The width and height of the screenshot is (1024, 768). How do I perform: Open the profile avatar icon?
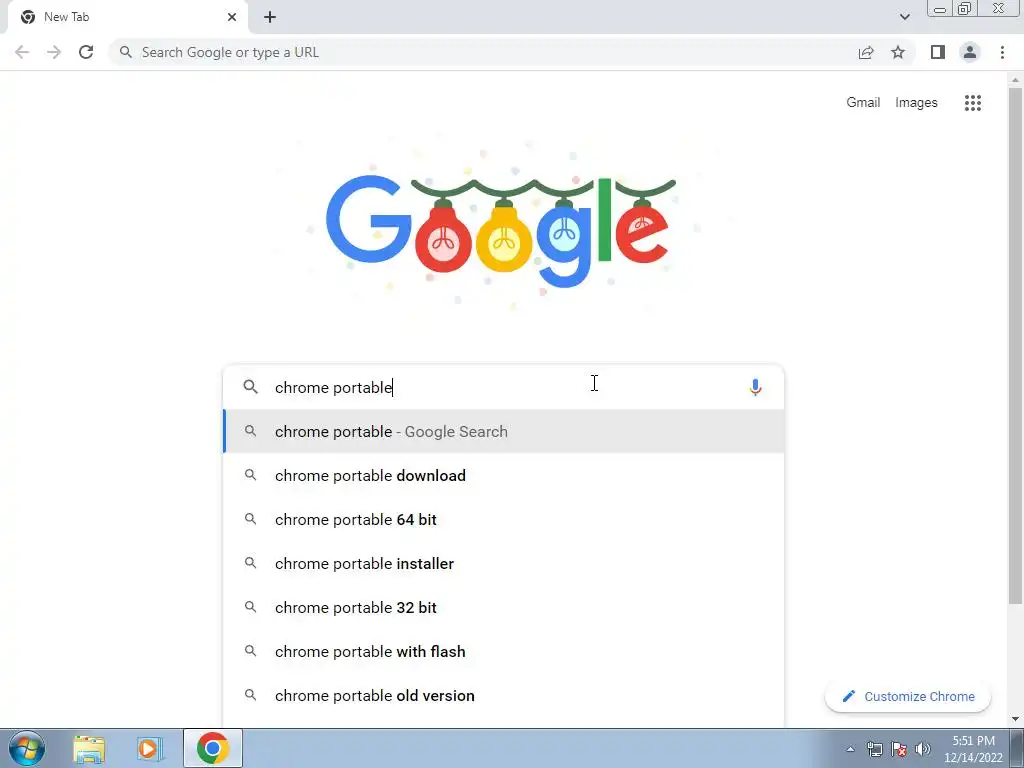[x=970, y=52]
